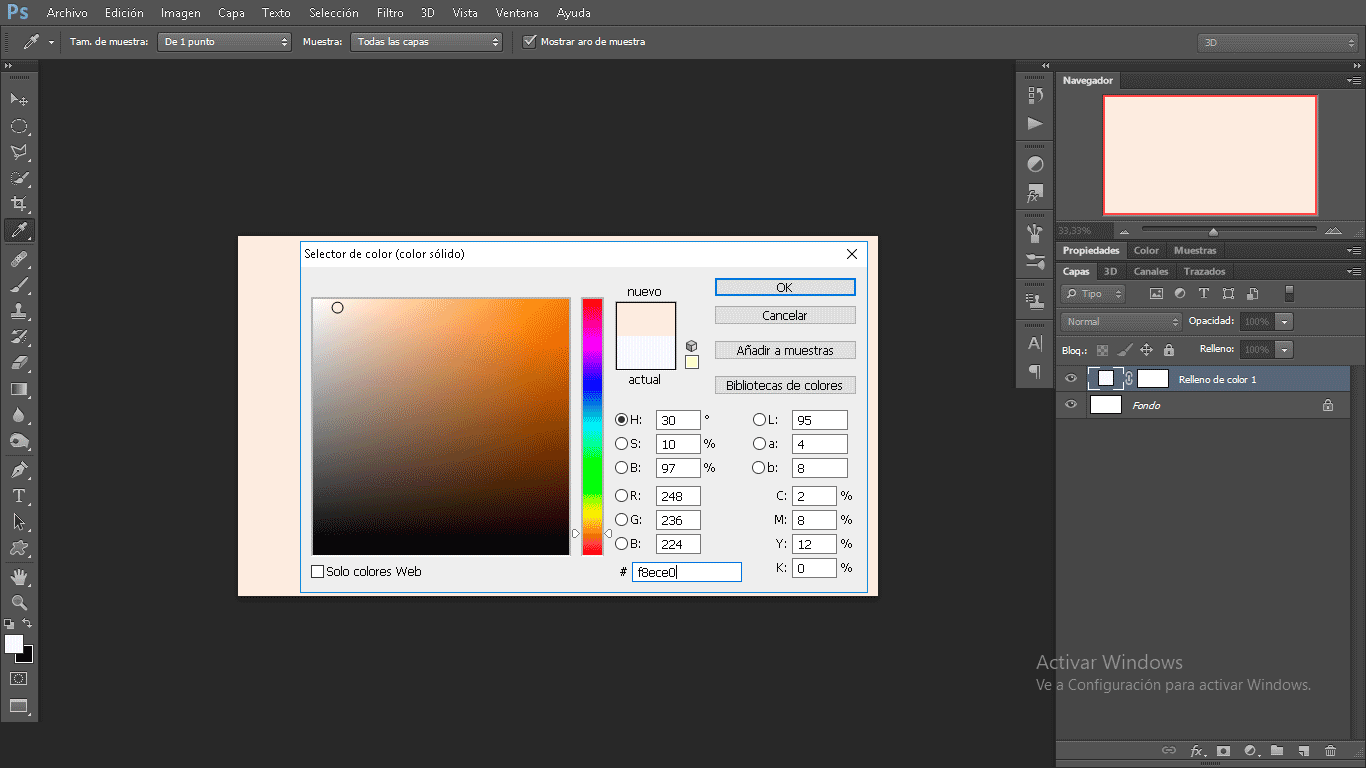The image size is (1366, 768).
Task: Click the web-safe color cube warning icon
Action: [x=691, y=346]
